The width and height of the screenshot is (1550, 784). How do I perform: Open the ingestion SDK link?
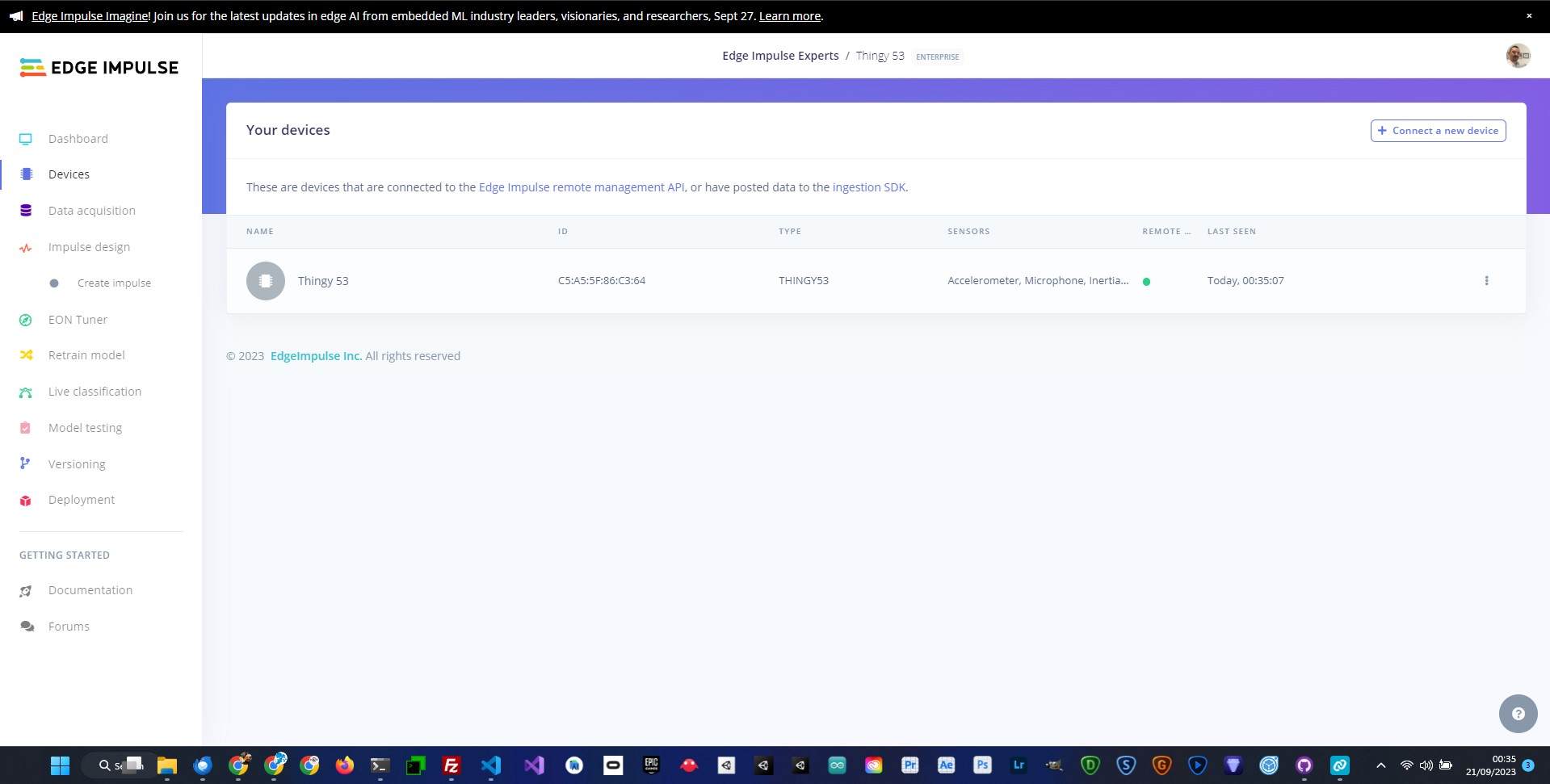tap(869, 187)
